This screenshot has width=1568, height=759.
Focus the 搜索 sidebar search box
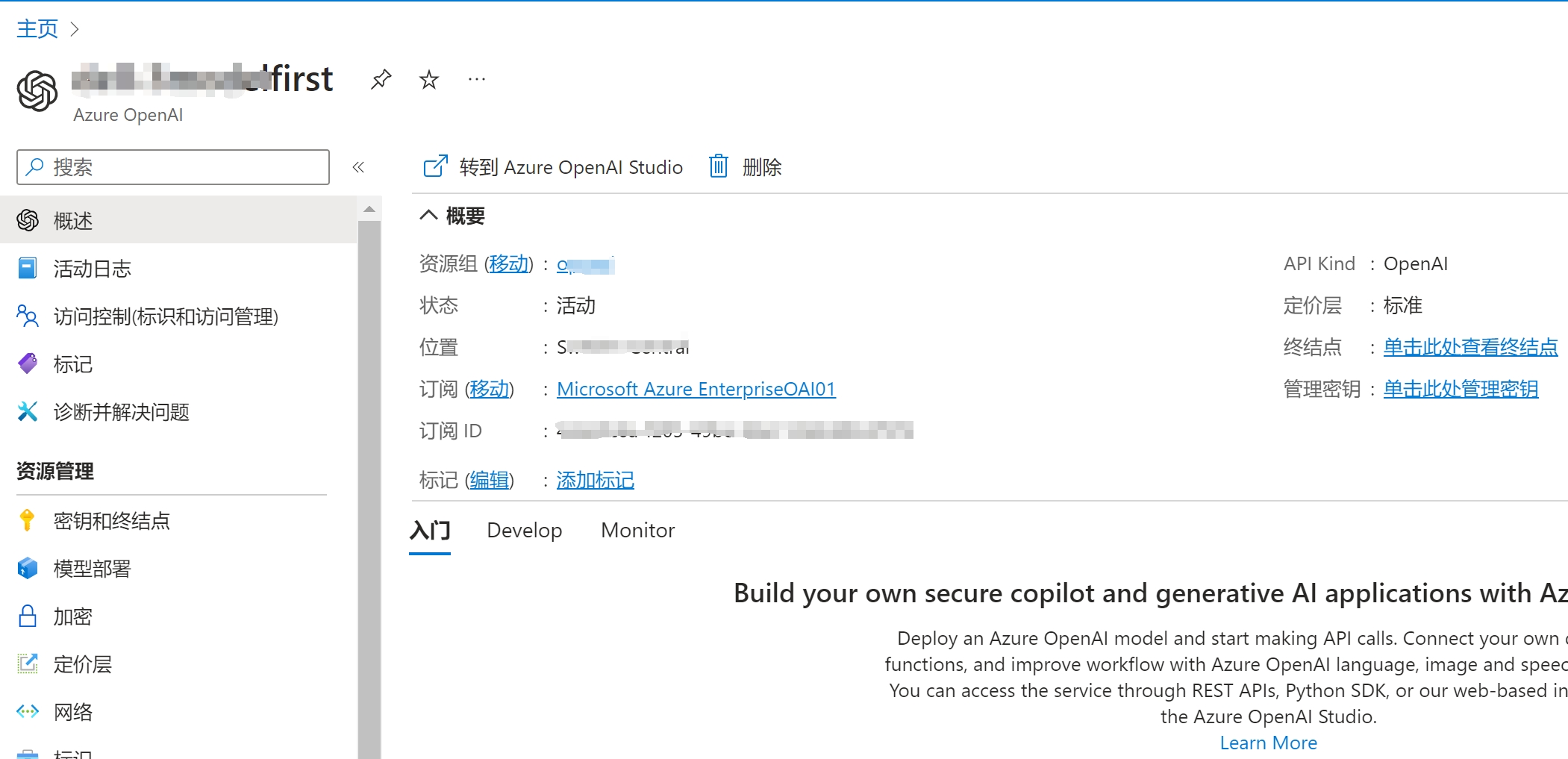(x=173, y=167)
